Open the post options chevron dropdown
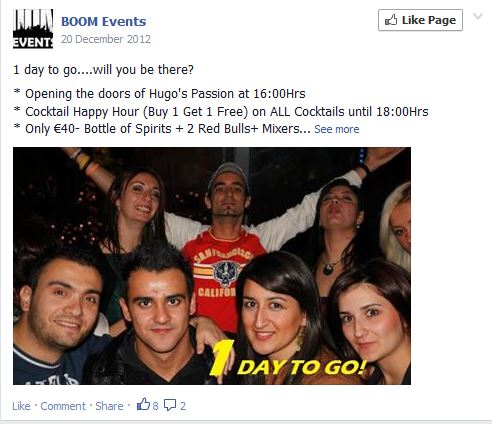Image resolution: width=492 pixels, height=424 pixels. coord(478,16)
